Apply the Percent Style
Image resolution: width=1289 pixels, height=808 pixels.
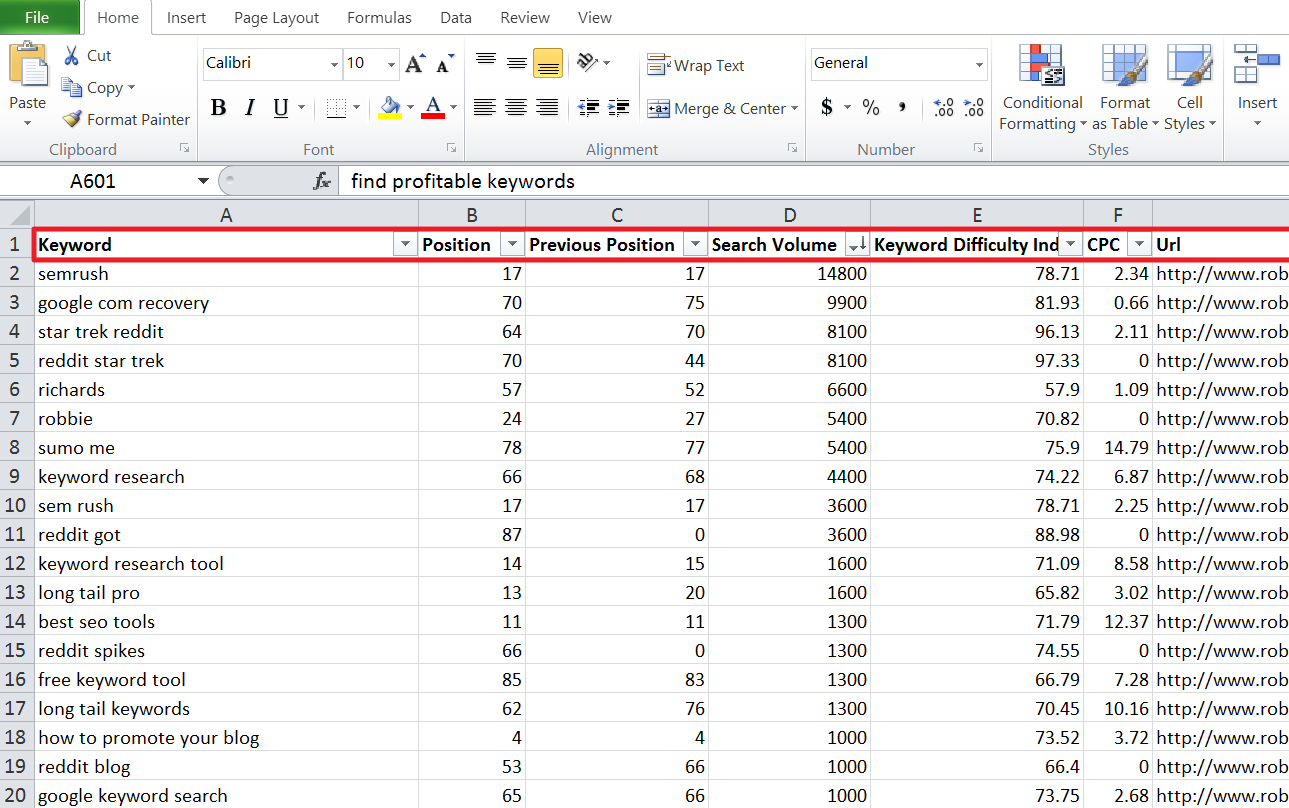pyautogui.click(x=870, y=105)
